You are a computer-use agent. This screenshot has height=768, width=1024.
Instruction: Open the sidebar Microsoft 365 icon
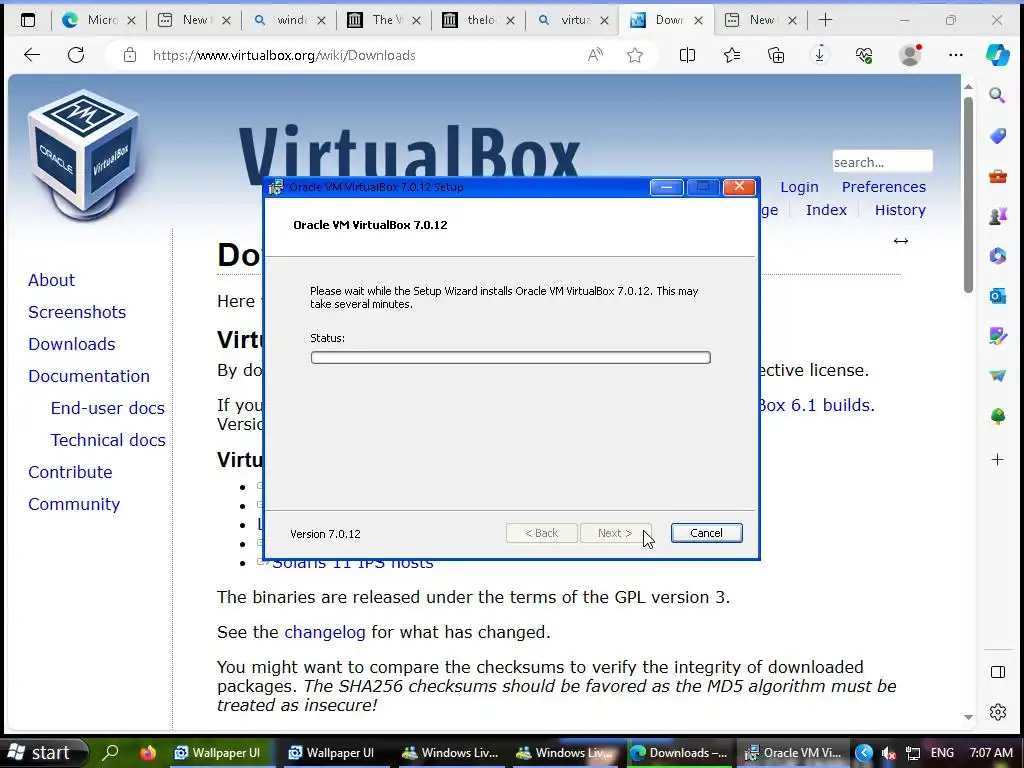pos(997,256)
